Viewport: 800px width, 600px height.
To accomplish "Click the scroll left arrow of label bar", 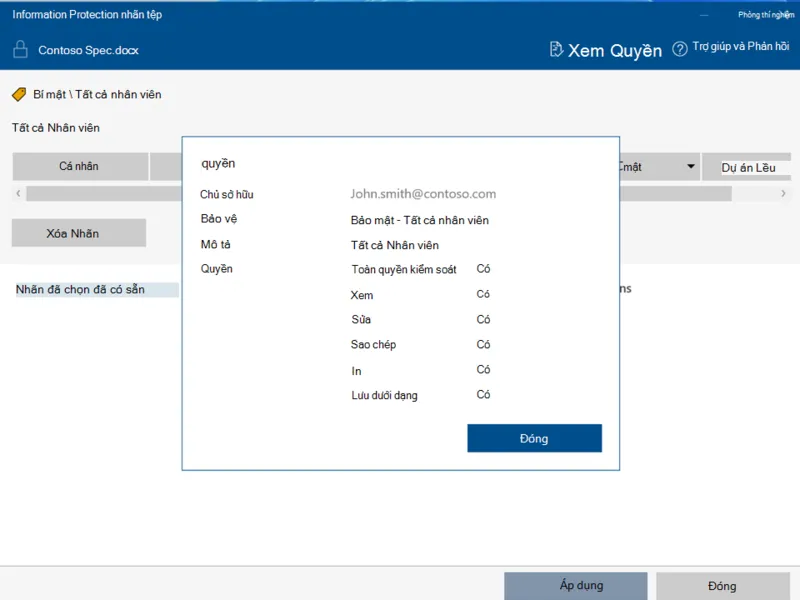I will tap(18, 193).
